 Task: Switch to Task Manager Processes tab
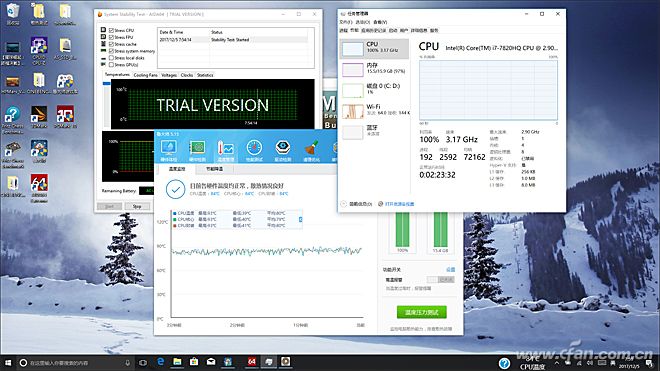point(343,30)
